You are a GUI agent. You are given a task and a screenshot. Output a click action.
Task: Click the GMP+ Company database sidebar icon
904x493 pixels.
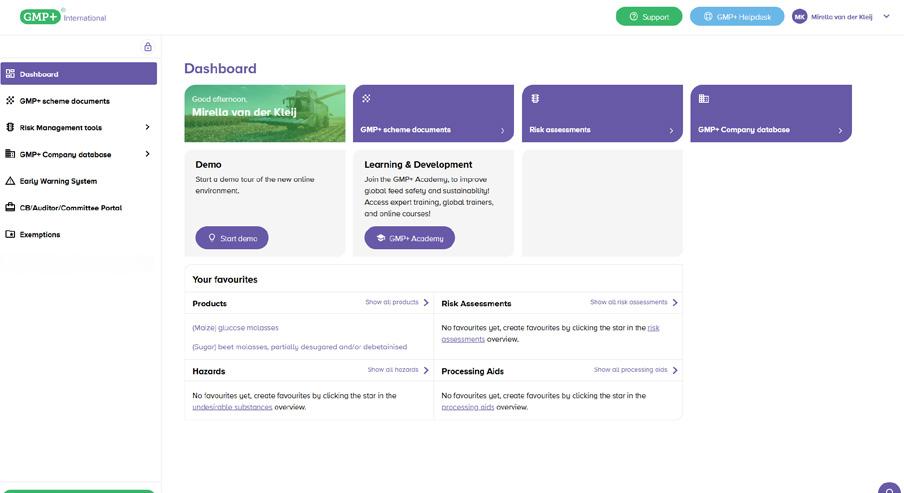tap(10, 153)
